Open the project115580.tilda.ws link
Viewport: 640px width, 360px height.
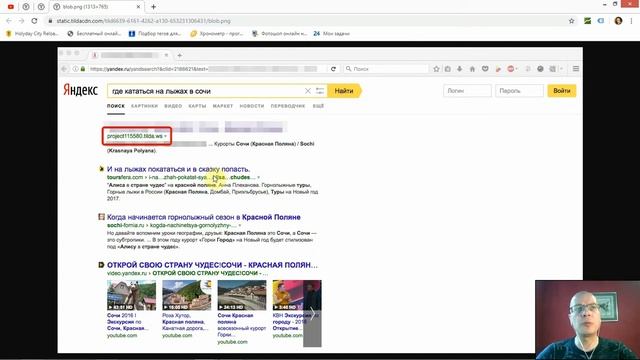point(135,136)
